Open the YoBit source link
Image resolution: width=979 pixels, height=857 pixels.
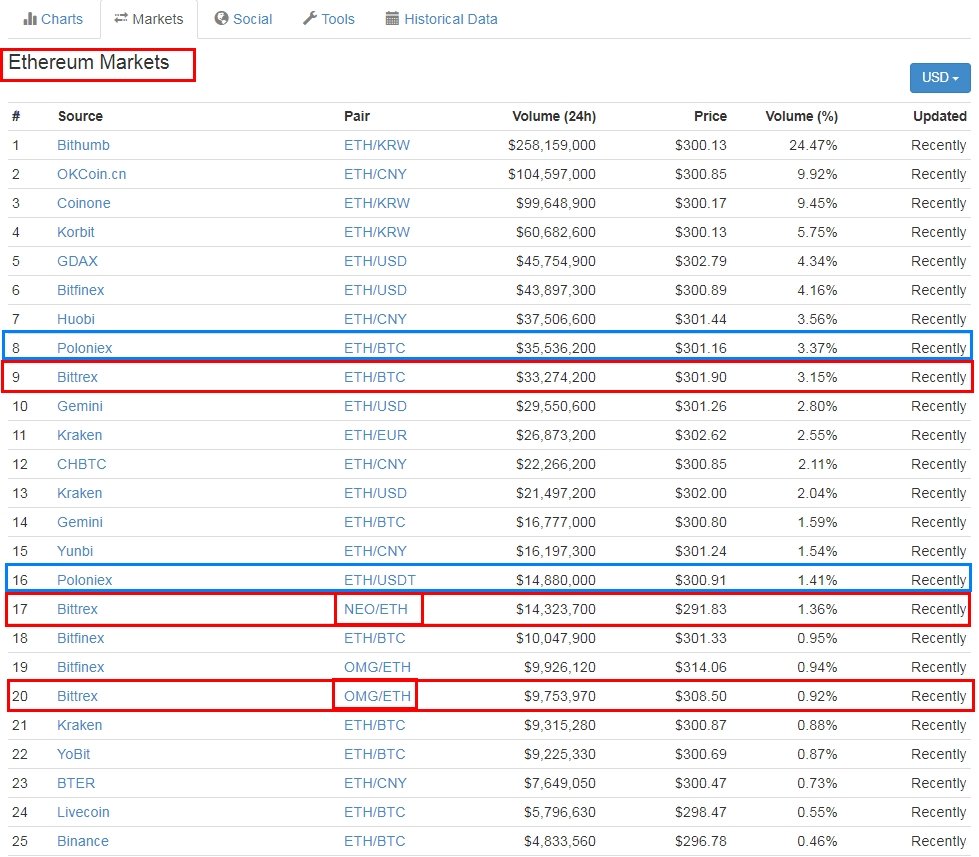[76, 754]
